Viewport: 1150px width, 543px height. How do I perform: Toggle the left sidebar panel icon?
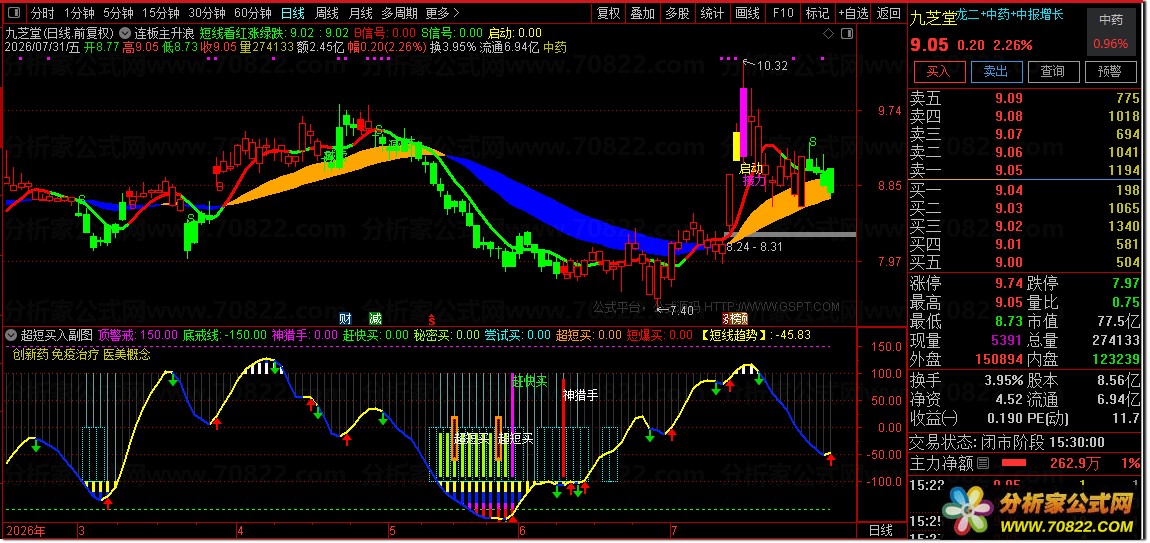(x=15, y=12)
